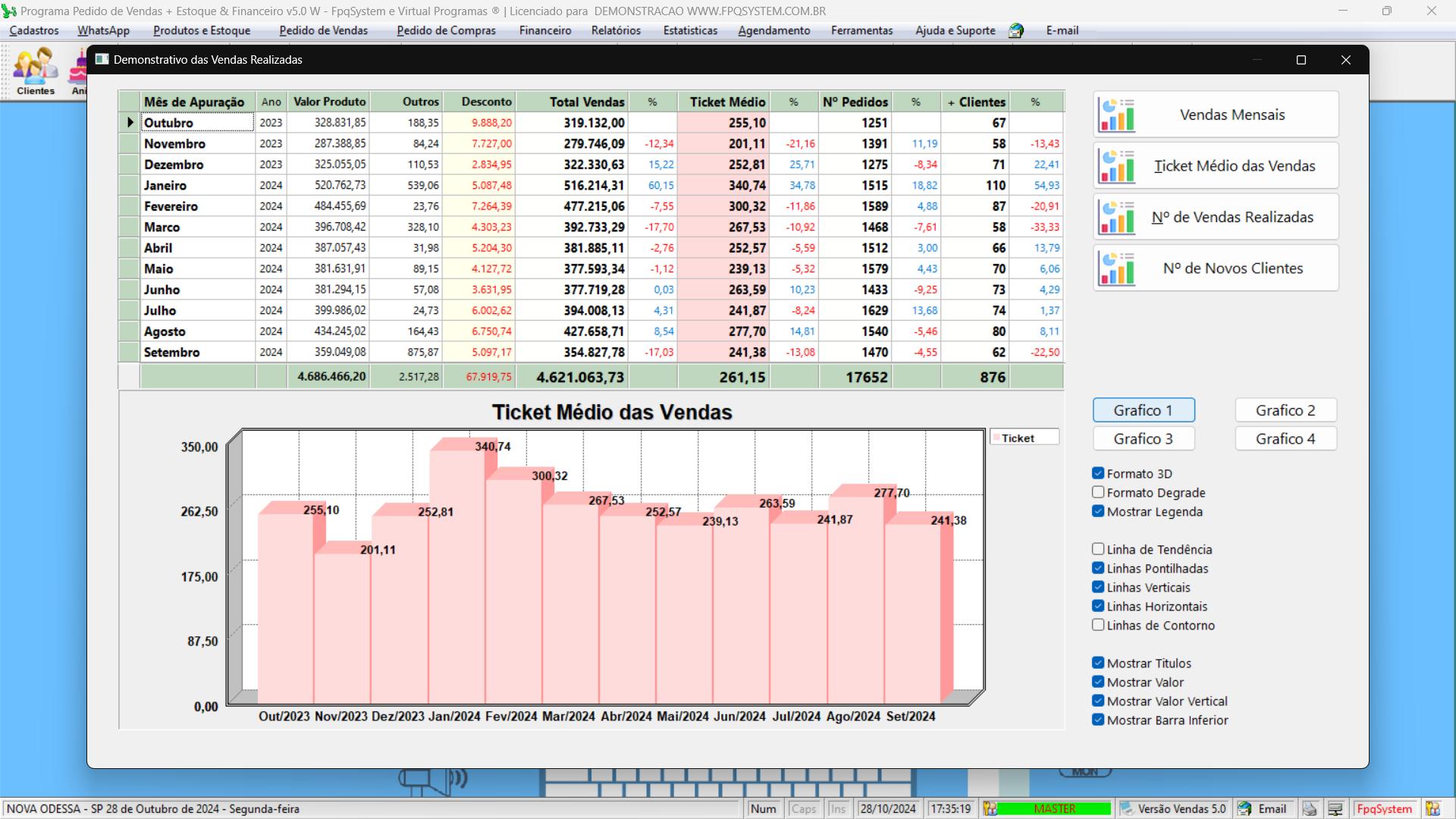The height and width of the screenshot is (819, 1456).
Task: Turn on Linha de Tendência
Action: pyautogui.click(x=1098, y=549)
